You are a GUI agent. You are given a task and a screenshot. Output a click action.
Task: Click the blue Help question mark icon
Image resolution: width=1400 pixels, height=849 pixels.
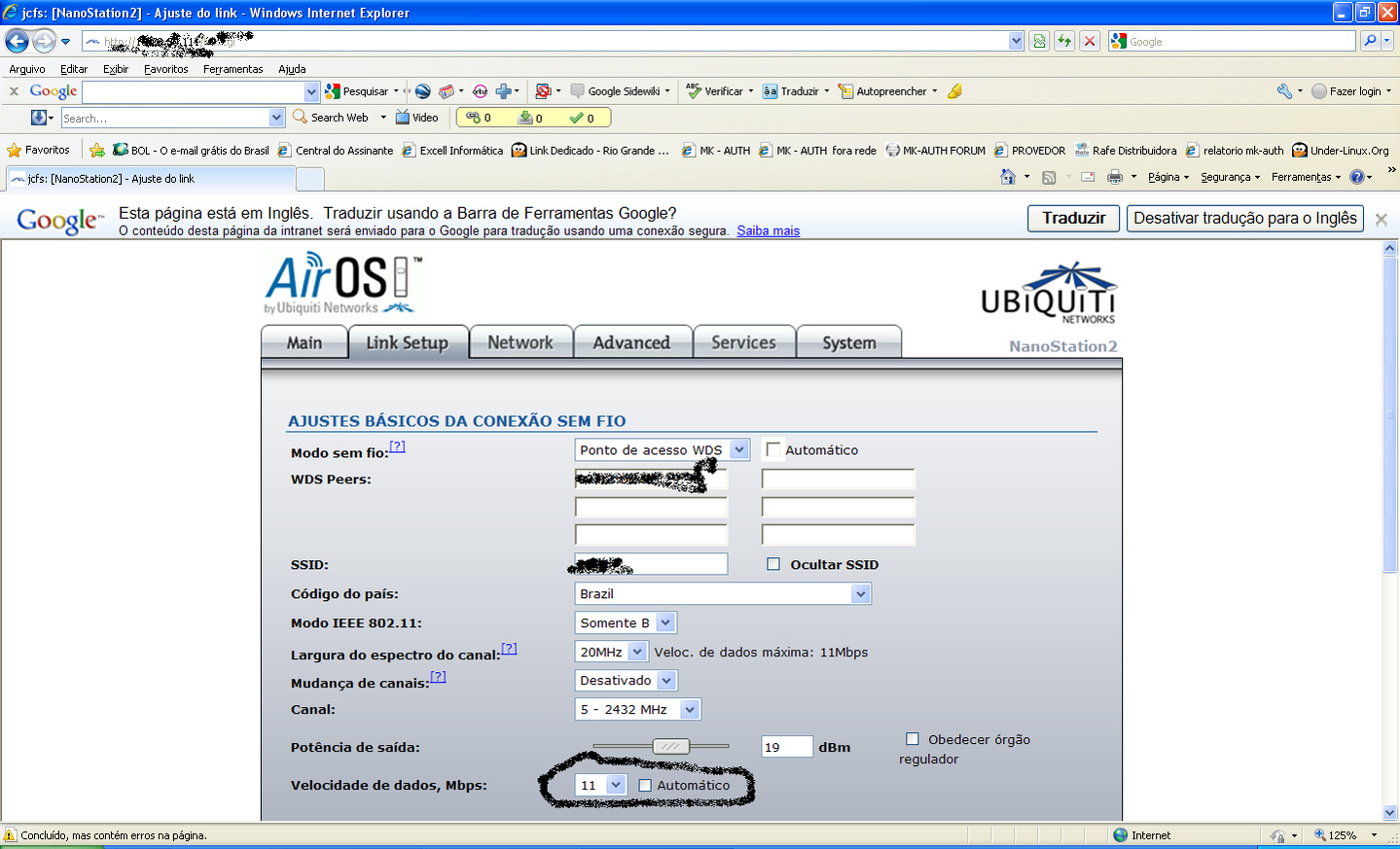pos(1357,177)
